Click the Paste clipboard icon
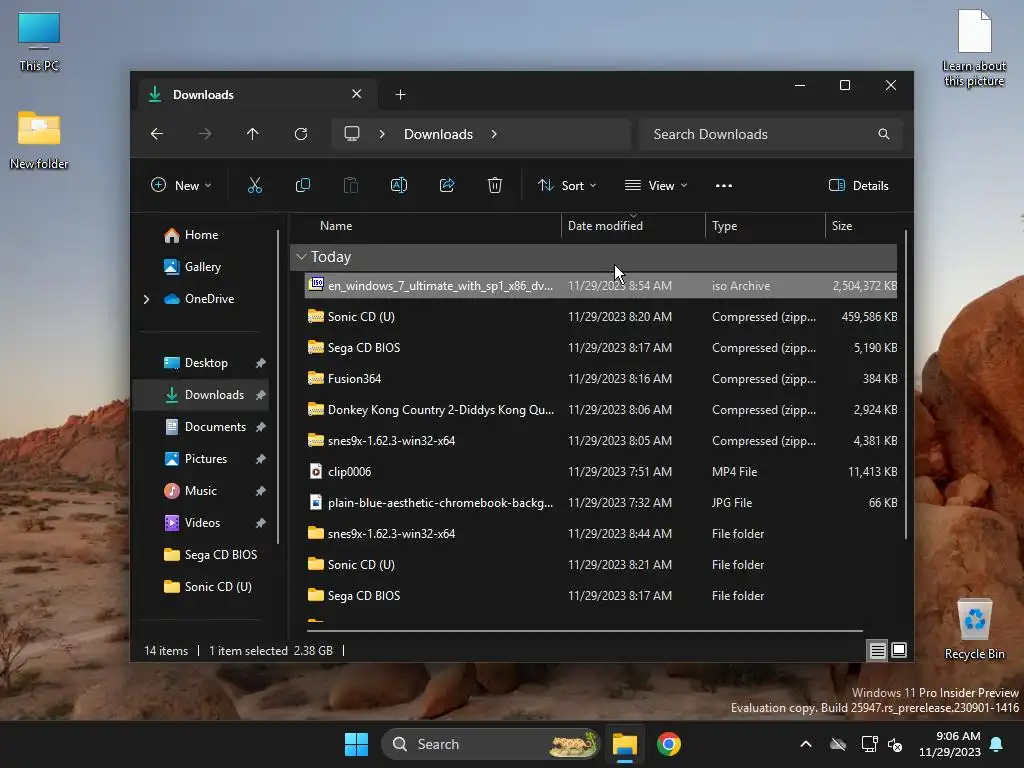The height and width of the screenshot is (768, 1024). [351, 185]
